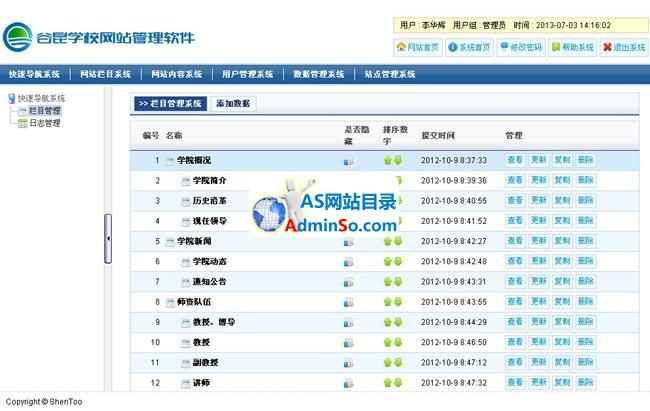650x411 pixels.
Task: Open the 数据管理系统 menu
Action: click(319, 74)
